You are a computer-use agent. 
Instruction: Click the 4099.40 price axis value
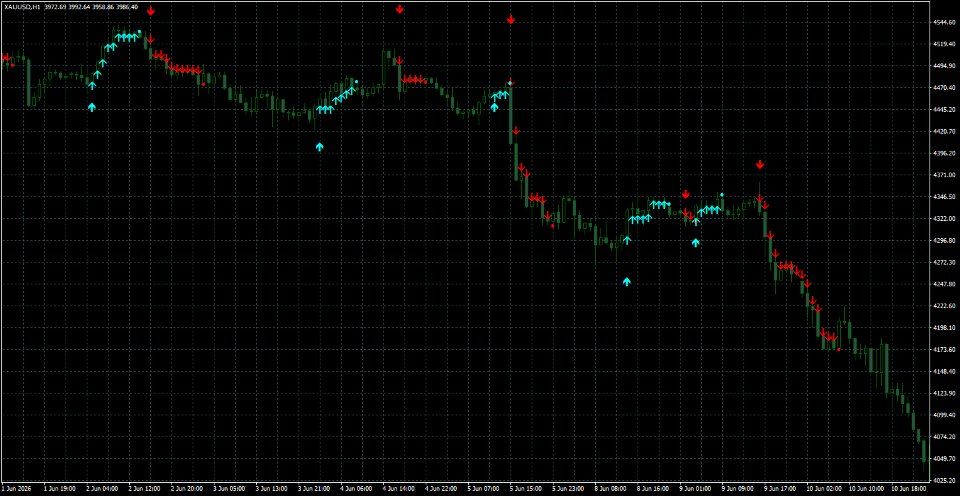pos(945,415)
